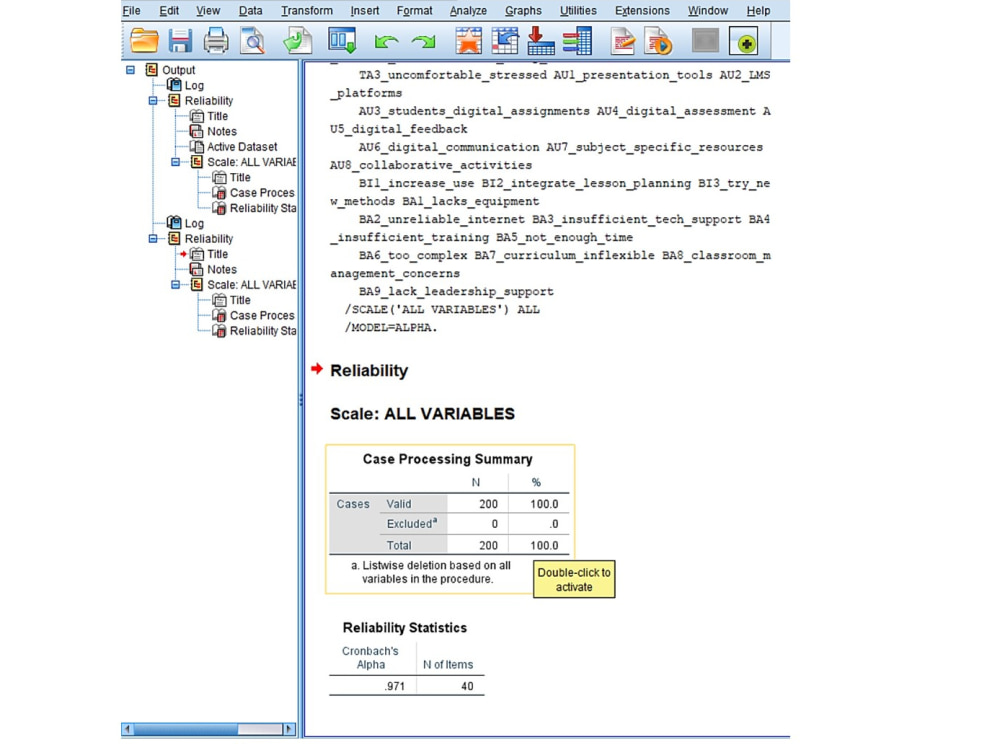Click the Go to Case toolbar icon

click(x=505, y=41)
